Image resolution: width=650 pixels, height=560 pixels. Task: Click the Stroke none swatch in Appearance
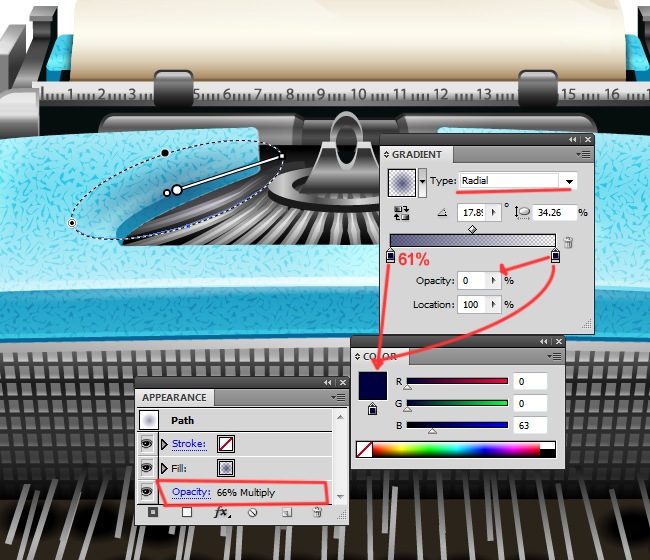(x=226, y=444)
